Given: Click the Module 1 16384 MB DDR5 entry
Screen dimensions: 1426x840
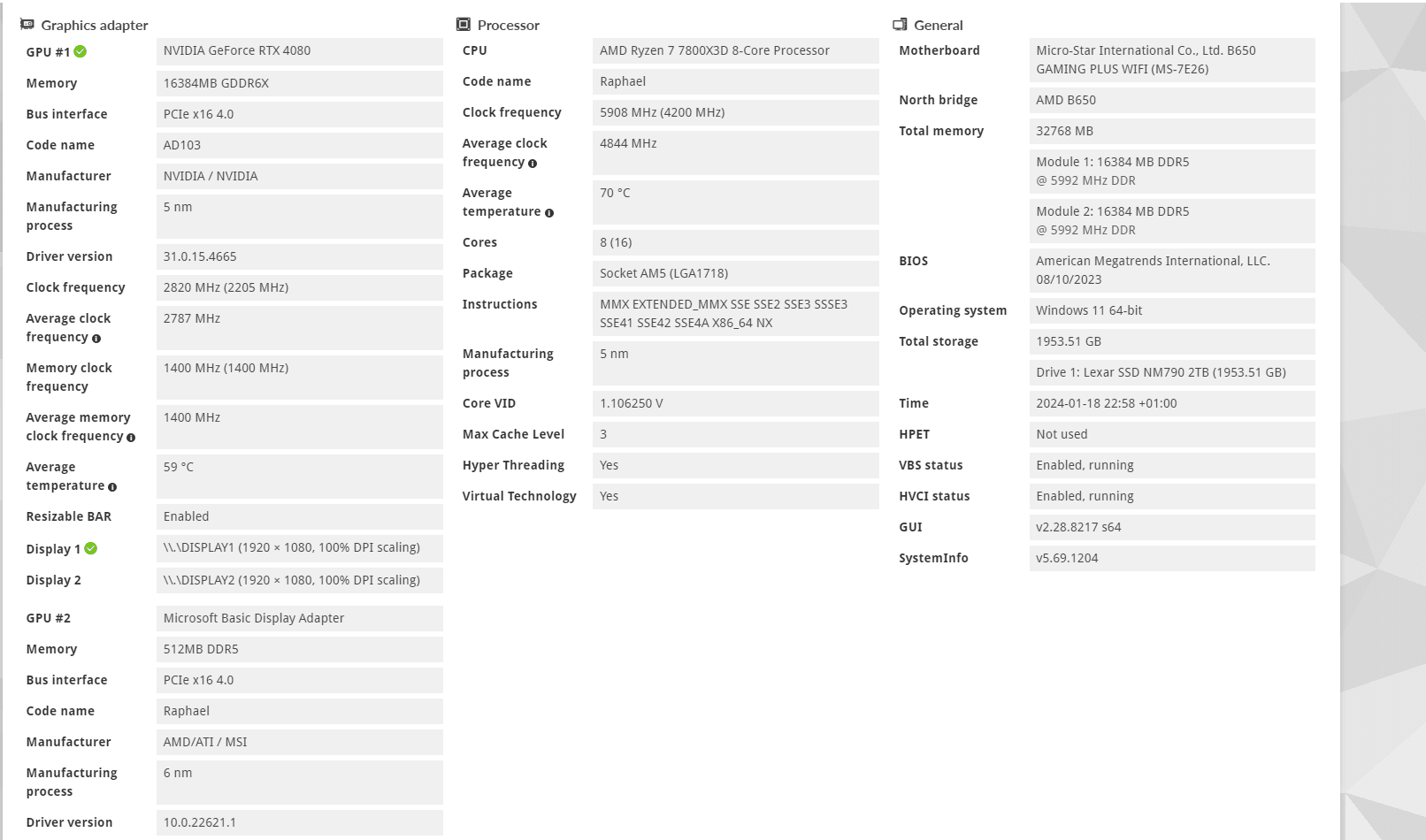Looking at the screenshot, I should (1172, 171).
